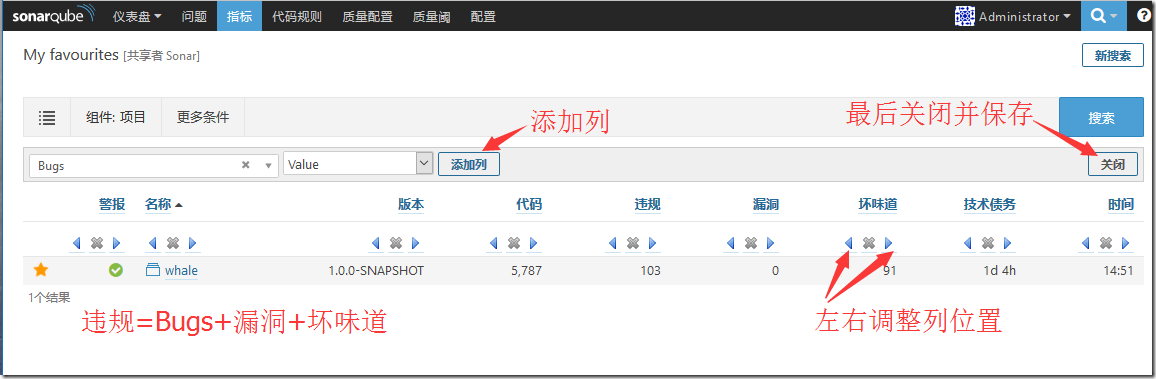The height and width of the screenshot is (379, 1156).
Task: Move the 漏洞 column right
Action: coord(770,243)
